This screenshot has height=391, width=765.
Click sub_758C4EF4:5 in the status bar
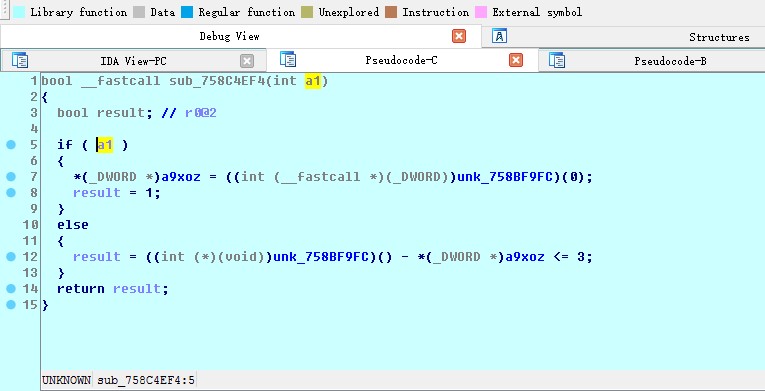point(146,380)
